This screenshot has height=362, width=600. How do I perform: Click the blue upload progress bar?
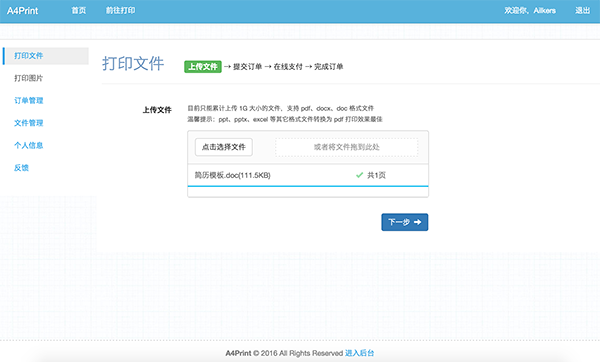[x=308, y=186]
